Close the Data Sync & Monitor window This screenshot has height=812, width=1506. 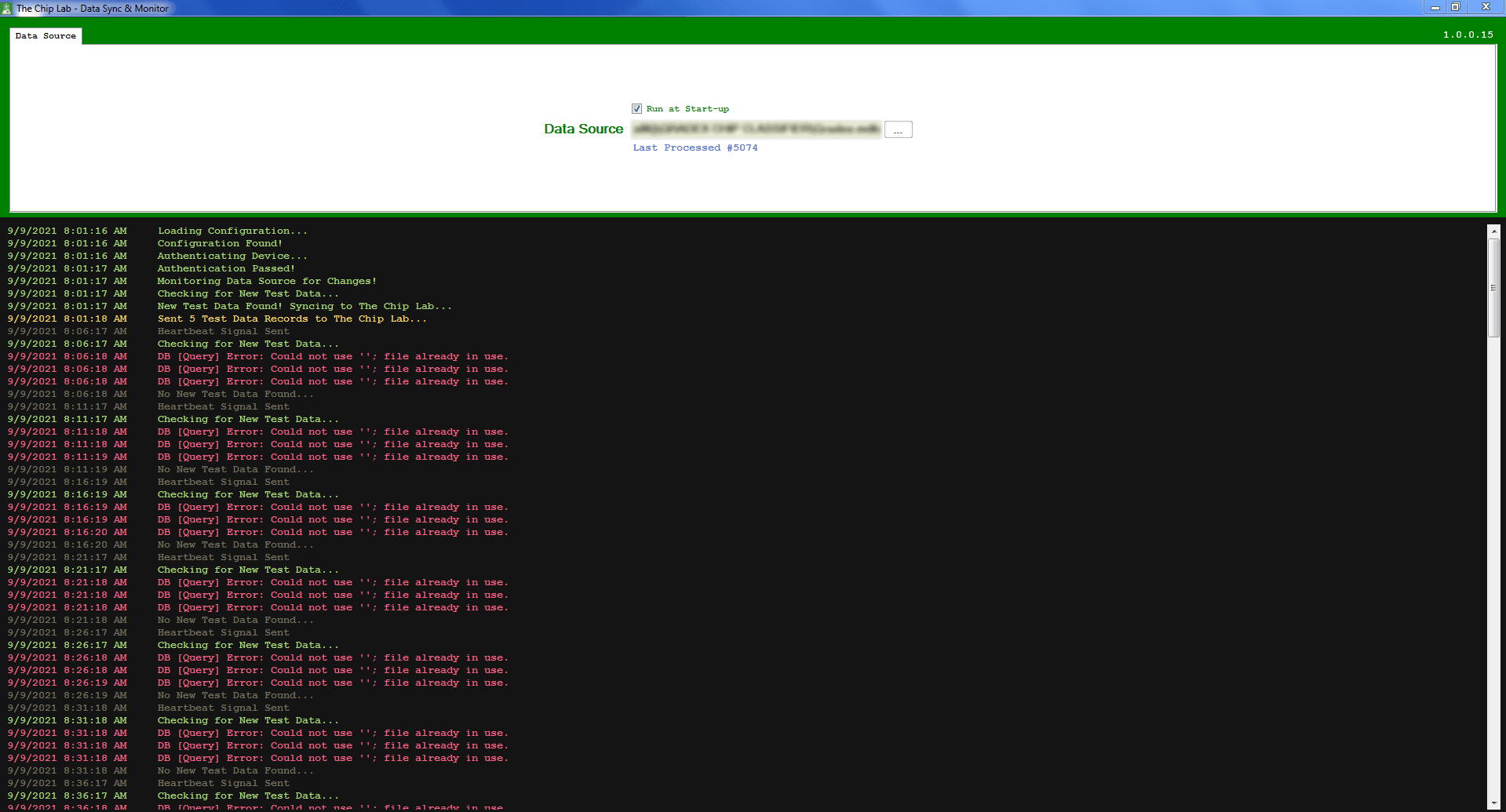[x=1485, y=7]
